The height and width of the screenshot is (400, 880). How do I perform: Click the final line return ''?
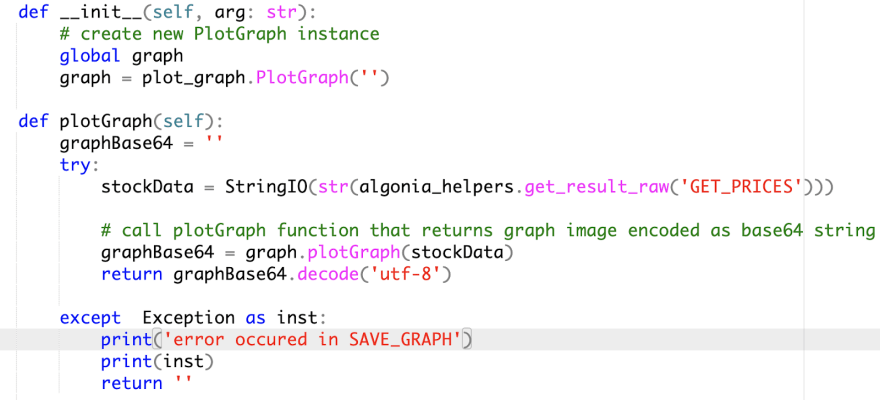146,383
